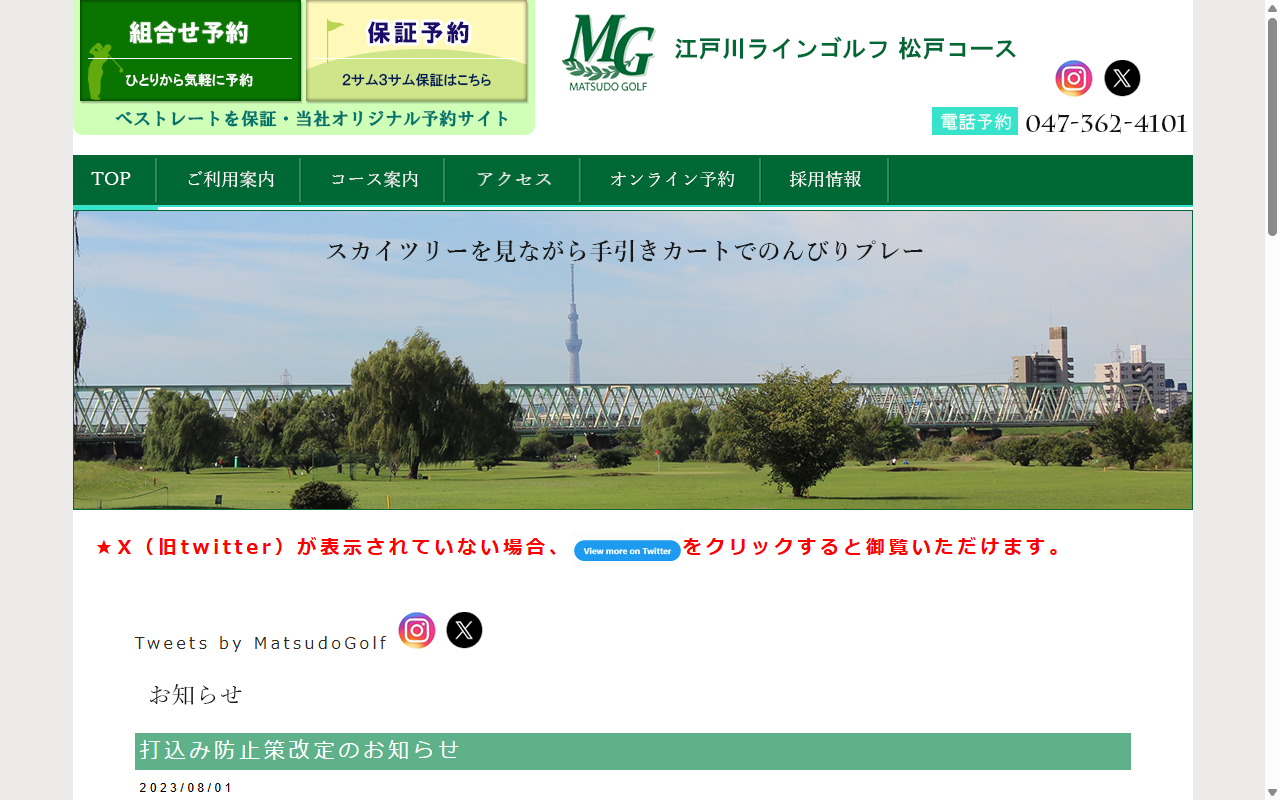
Task: Open Instagram icon in the header
Action: coord(1074,78)
